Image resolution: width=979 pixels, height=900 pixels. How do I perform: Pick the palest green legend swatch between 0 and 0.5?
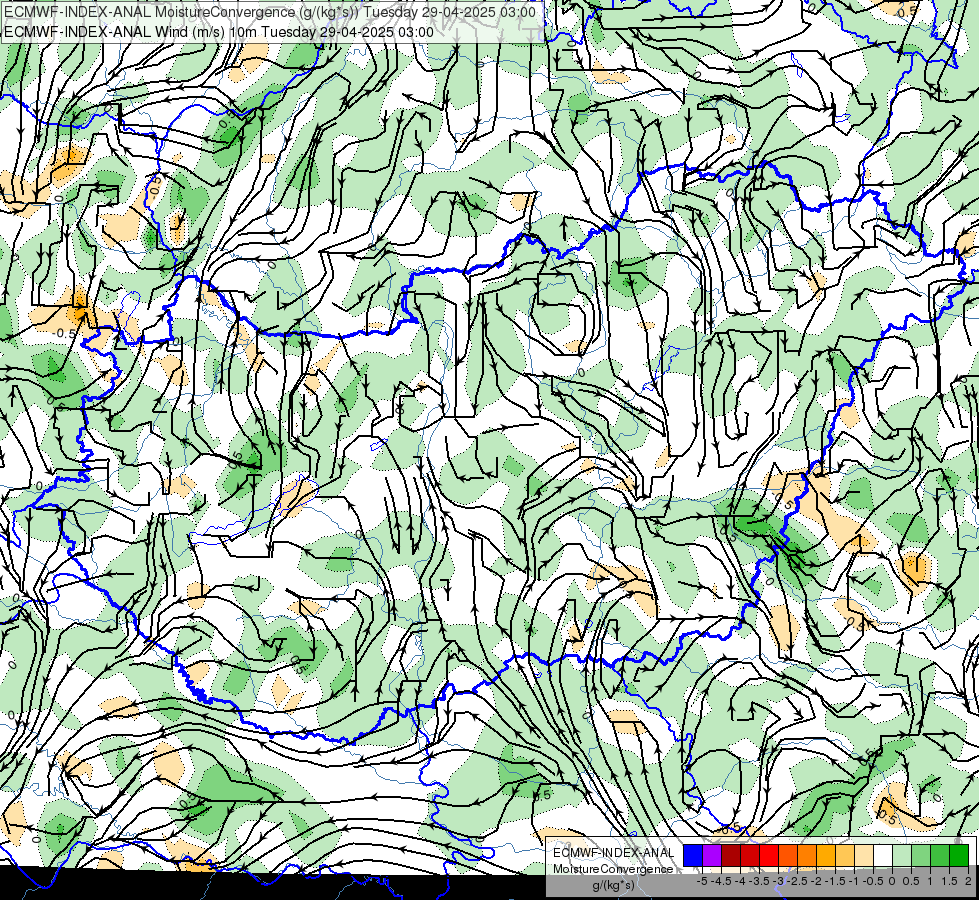[x=902, y=856]
